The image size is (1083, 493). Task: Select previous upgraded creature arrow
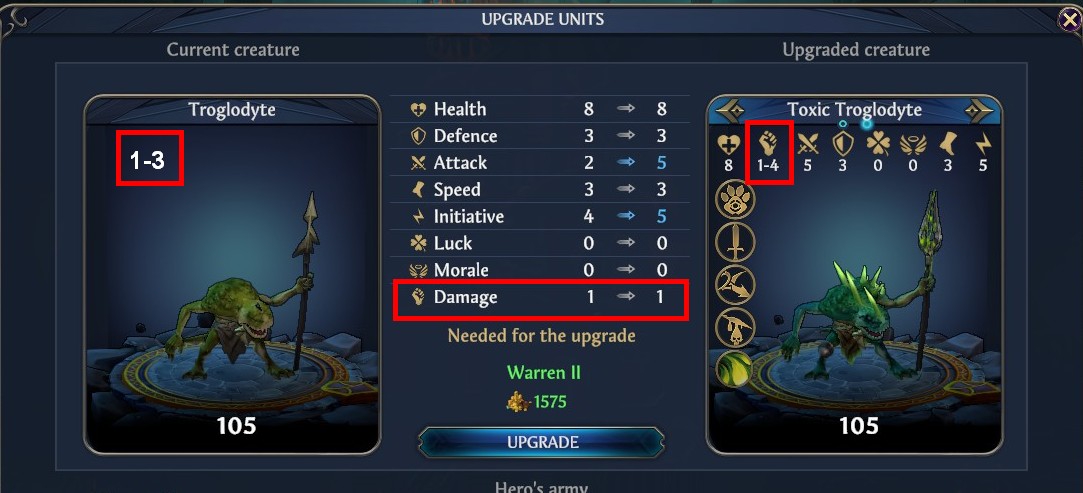click(729, 110)
